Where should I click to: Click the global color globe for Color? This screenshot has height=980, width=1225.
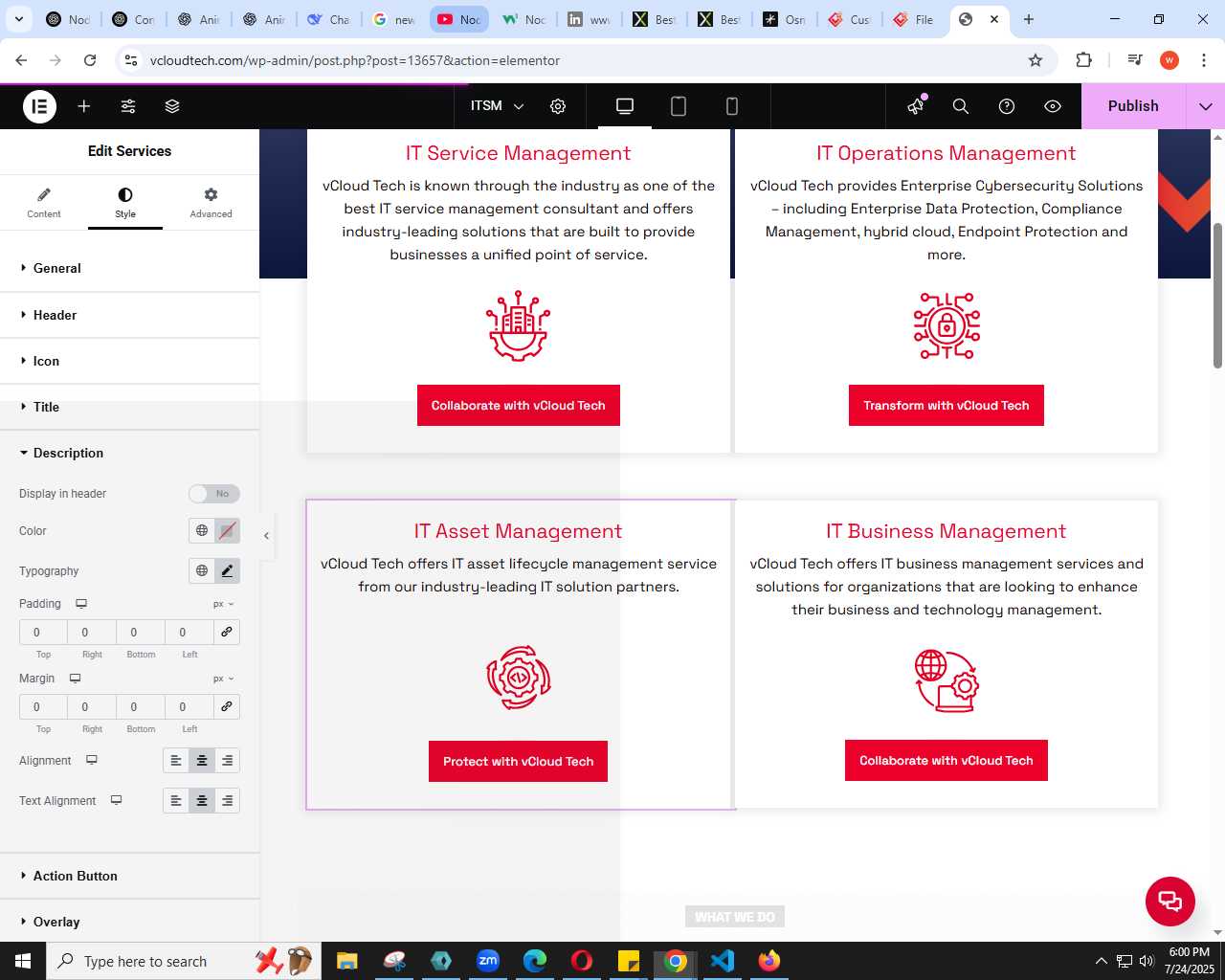202,530
